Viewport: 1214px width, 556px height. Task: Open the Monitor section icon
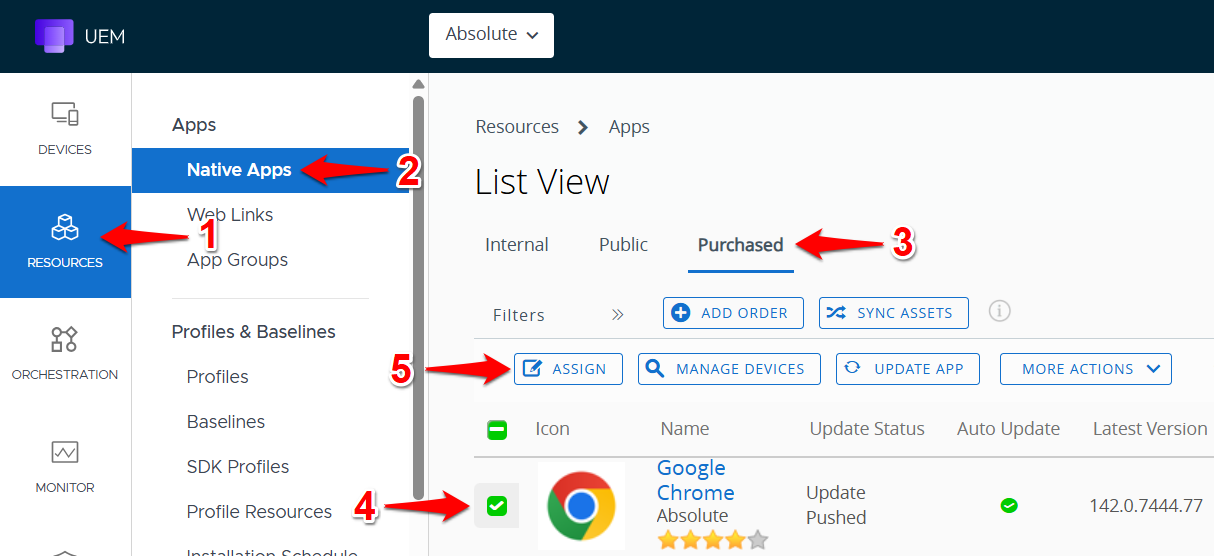[x=65, y=452]
